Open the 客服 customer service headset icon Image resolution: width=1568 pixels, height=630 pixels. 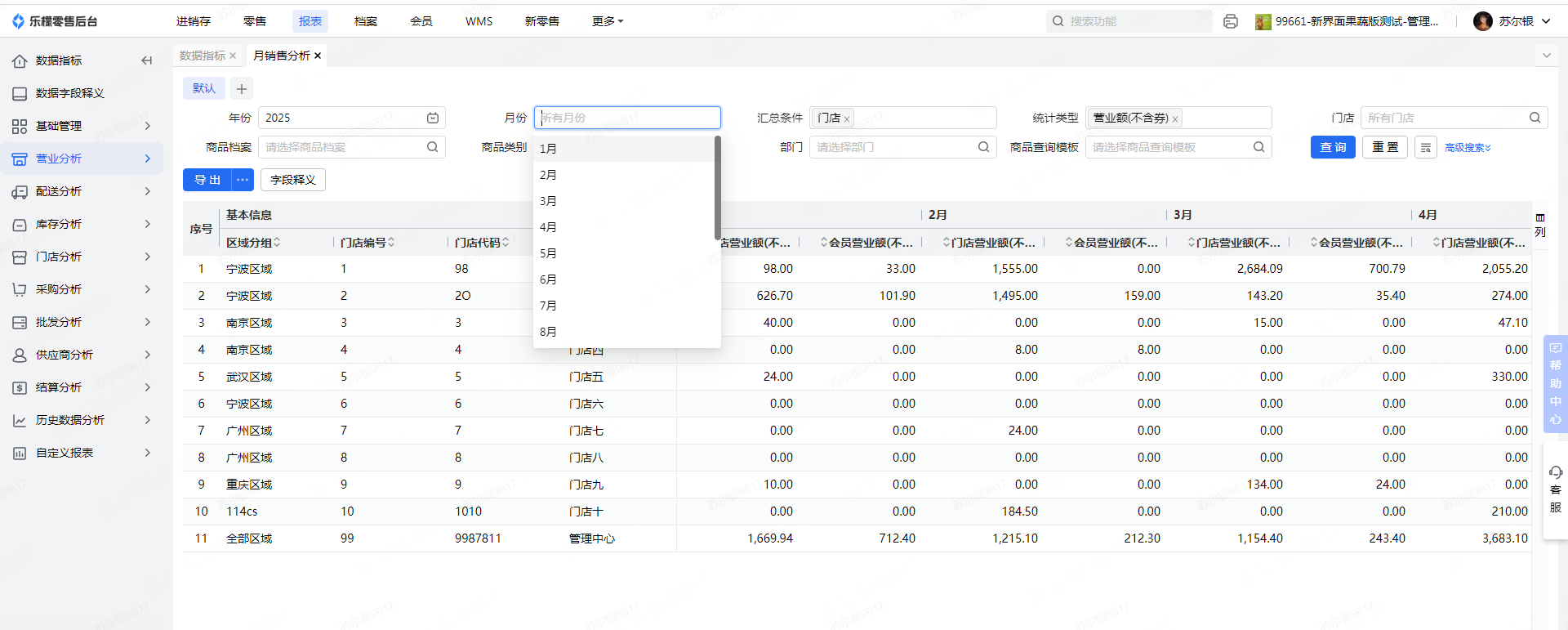(1555, 489)
